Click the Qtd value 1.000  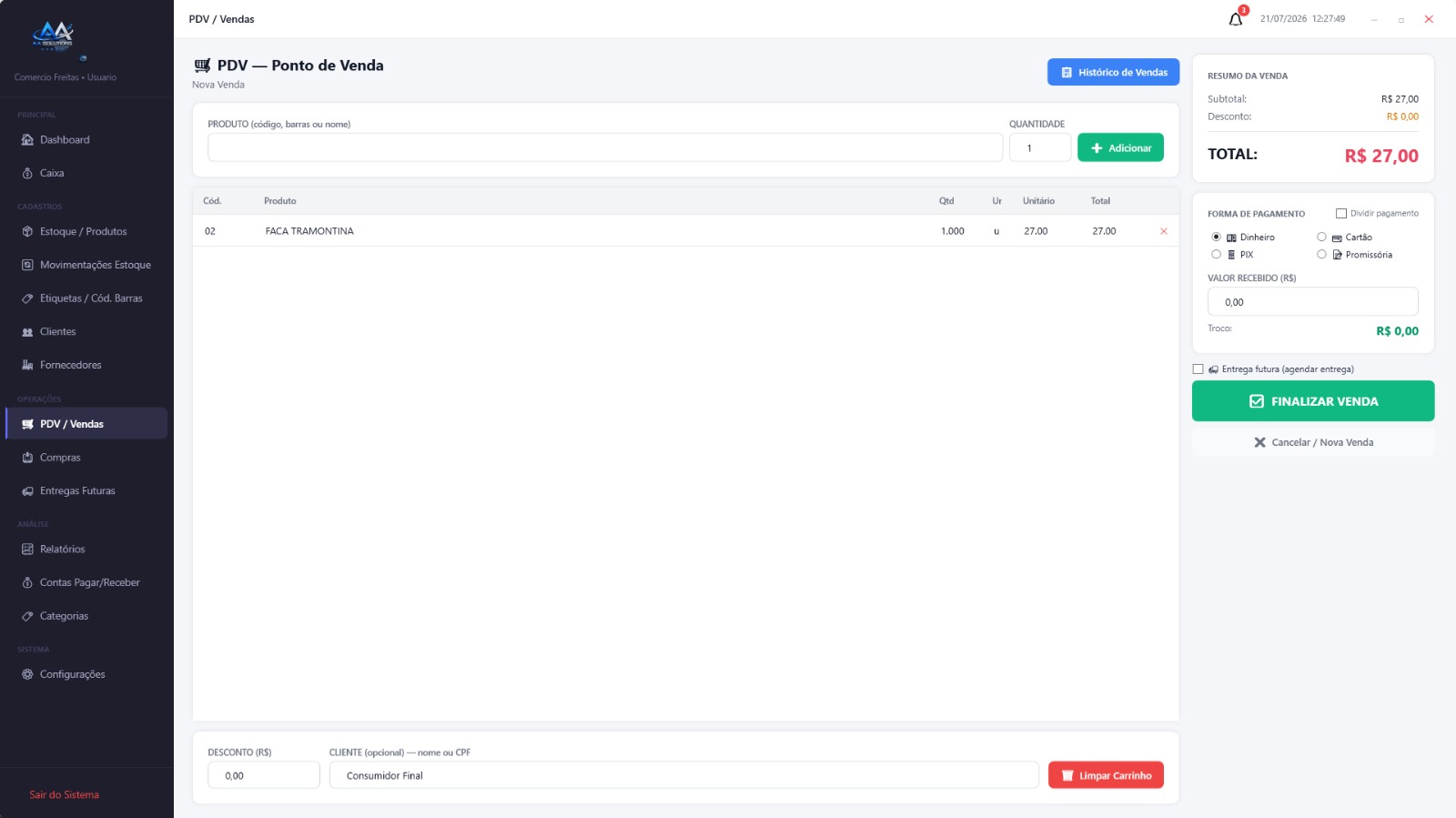953,231
